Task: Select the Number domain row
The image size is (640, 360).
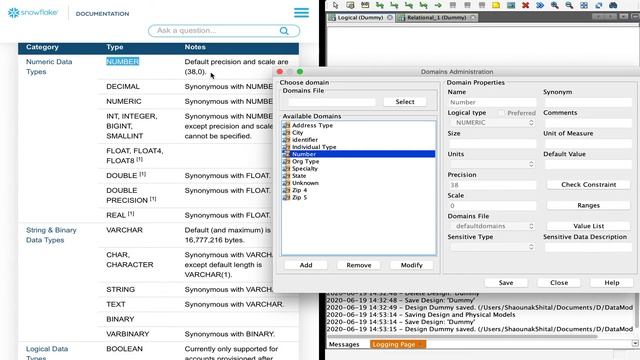Action: (x=359, y=154)
